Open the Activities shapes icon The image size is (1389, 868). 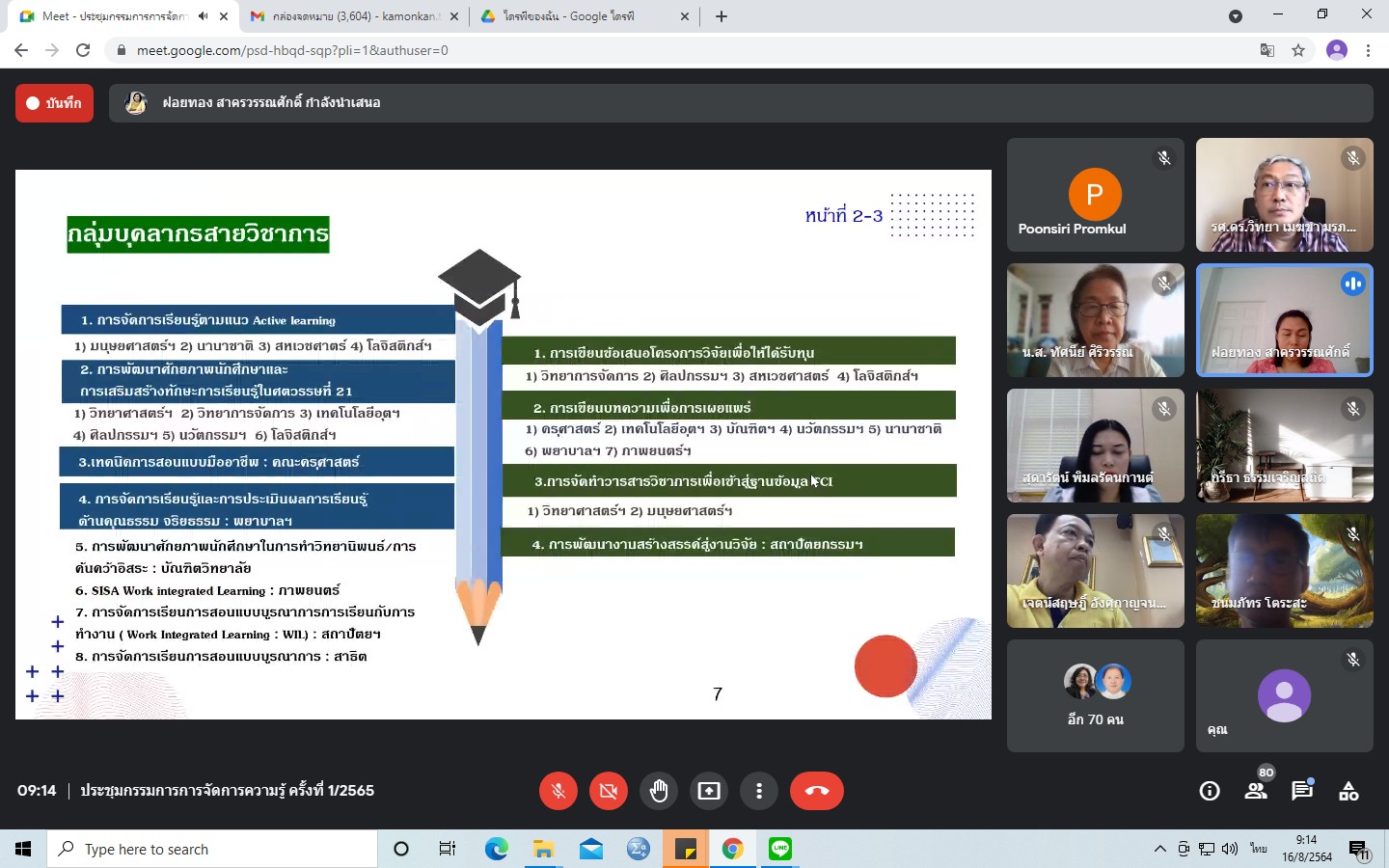(1348, 791)
